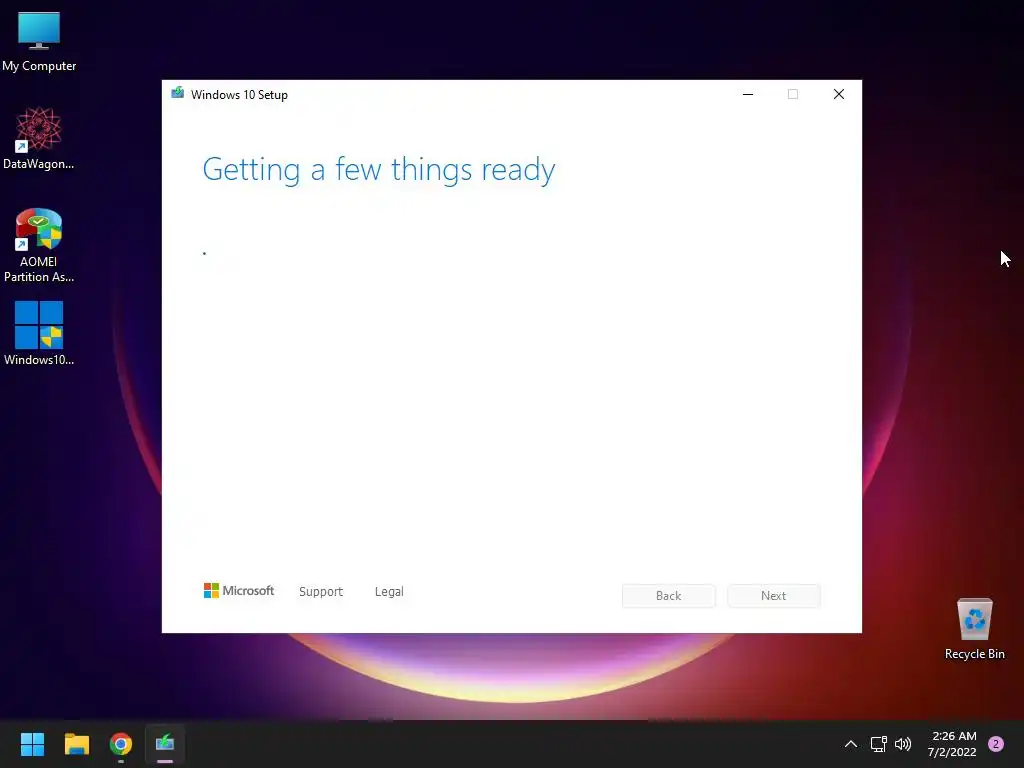Select the Windows10 upgrade desktop icon

pos(39,333)
